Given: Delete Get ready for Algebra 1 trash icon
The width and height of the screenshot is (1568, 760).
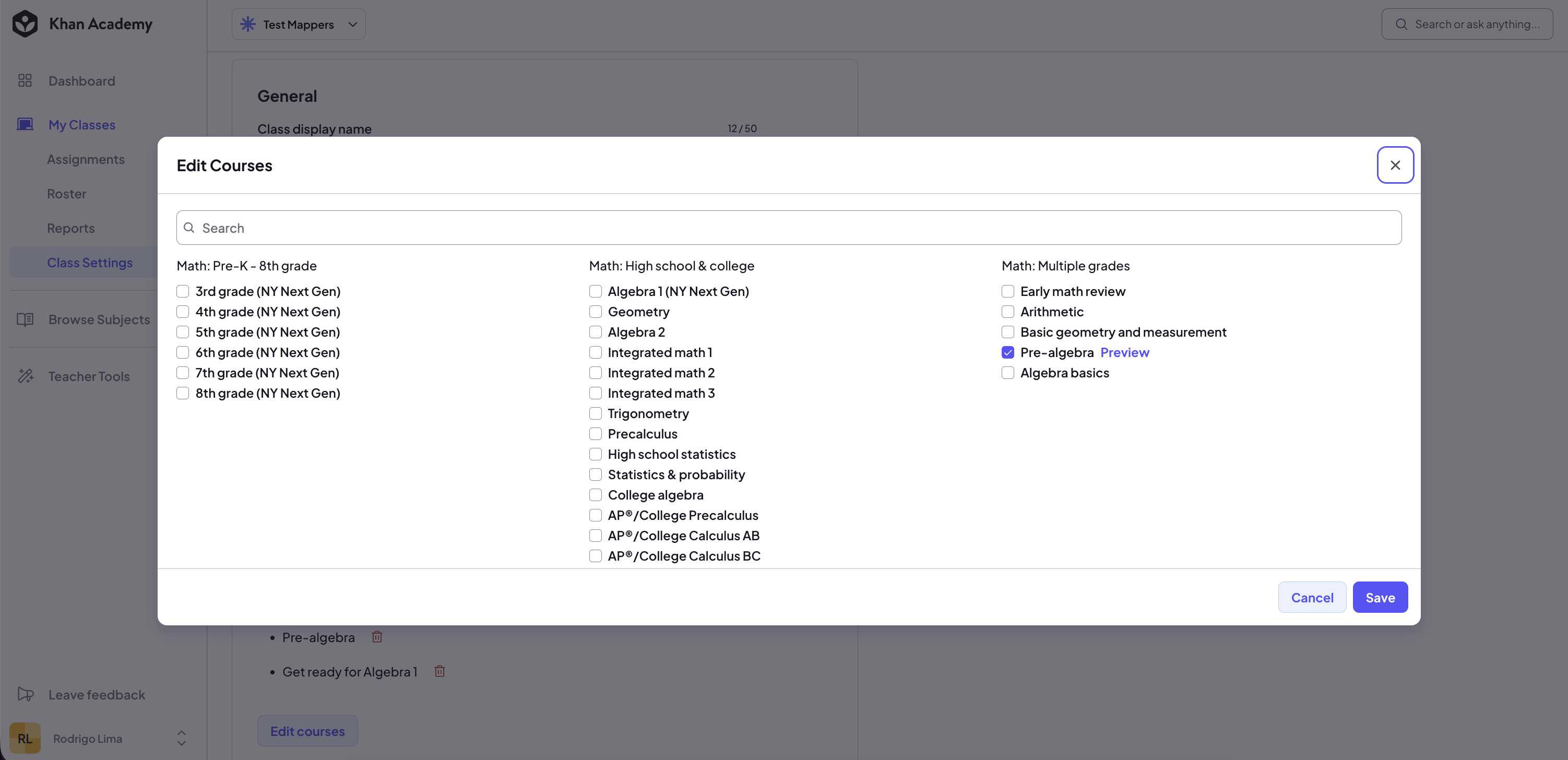Looking at the screenshot, I should coord(439,671).
